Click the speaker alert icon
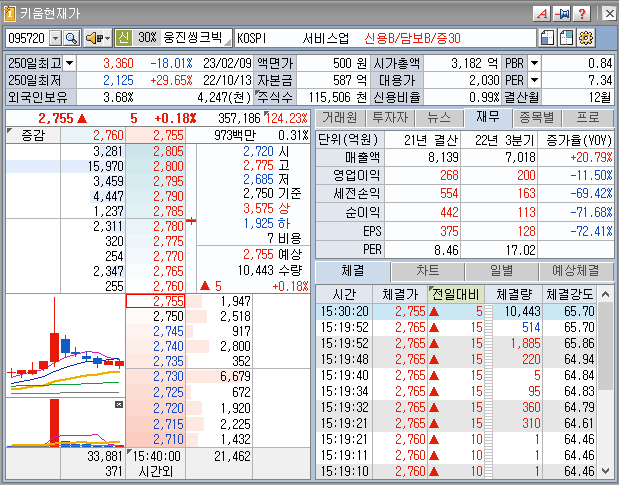This screenshot has width=619, height=485. (x=94, y=38)
